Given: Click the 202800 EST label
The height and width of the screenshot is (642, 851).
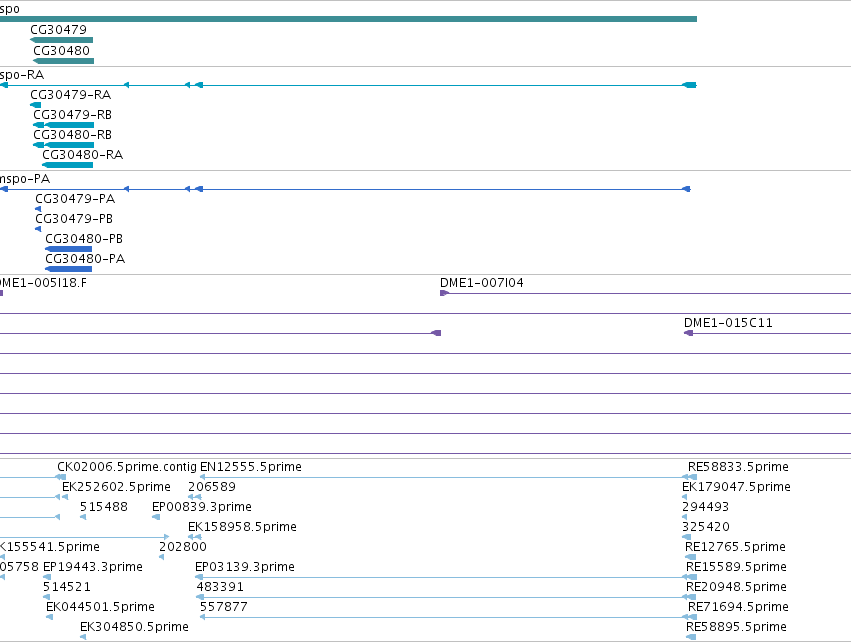Looking at the screenshot, I should point(183,547).
